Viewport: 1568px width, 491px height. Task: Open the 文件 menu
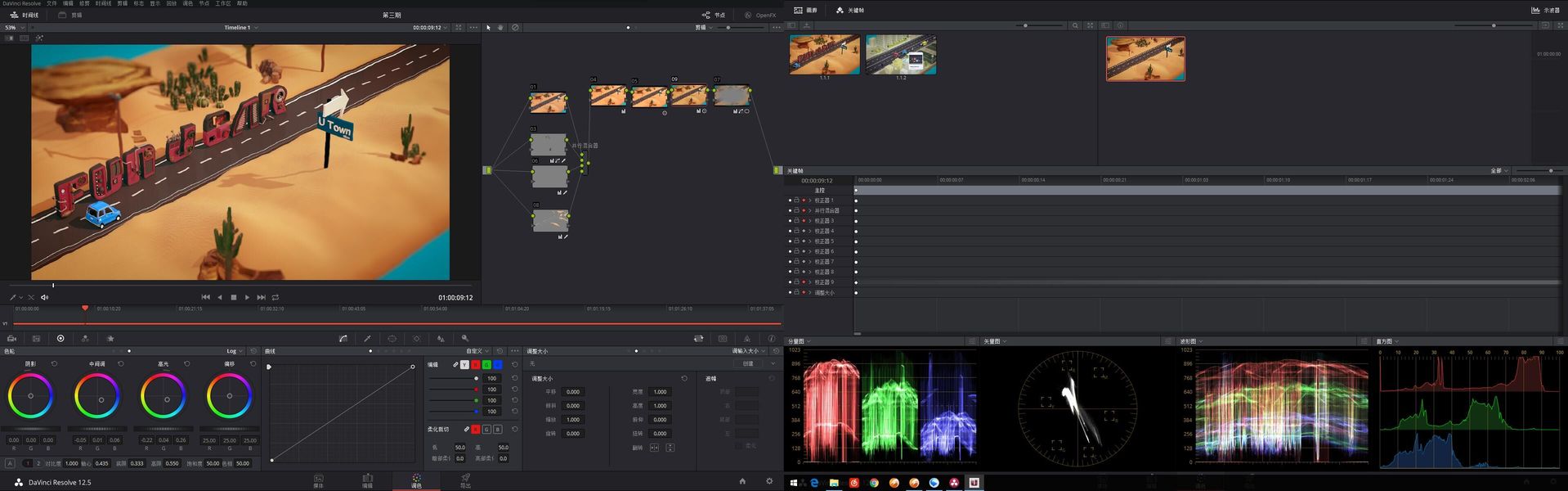(x=52, y=3)
